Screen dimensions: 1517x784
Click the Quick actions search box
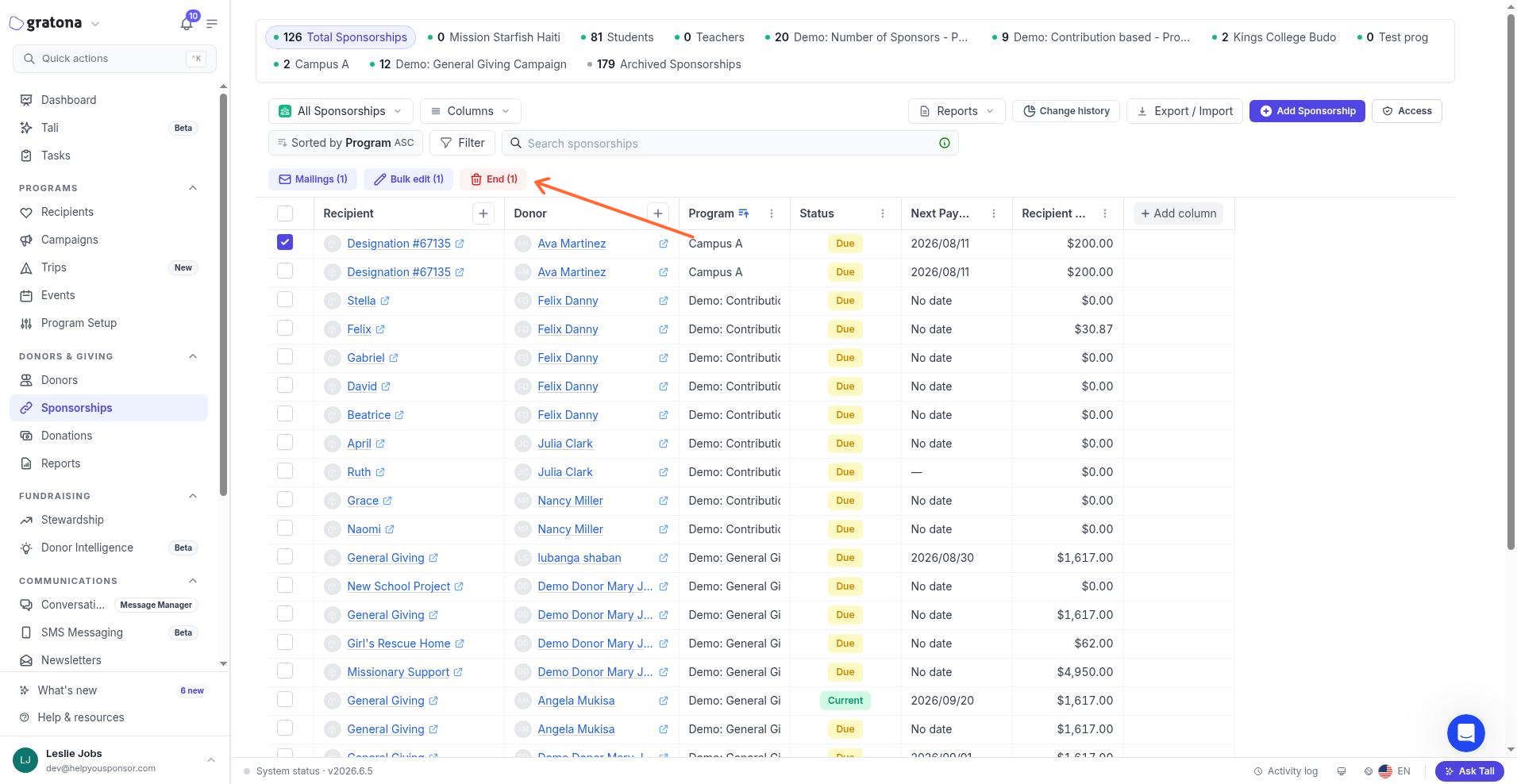point(115,59)
